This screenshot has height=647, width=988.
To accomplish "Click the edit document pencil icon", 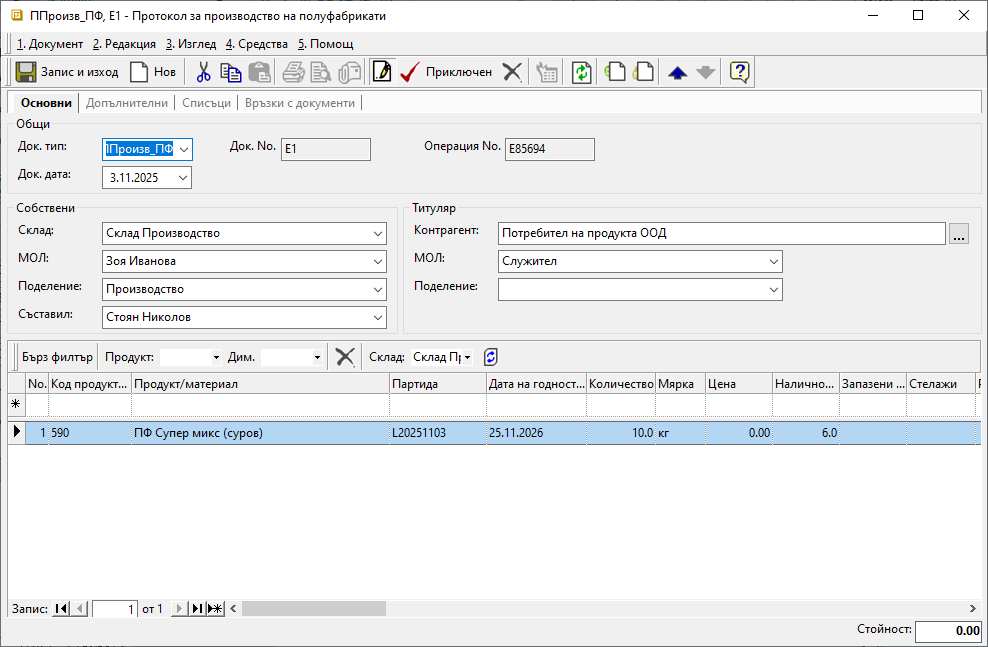I will click(x=381, y=72).
